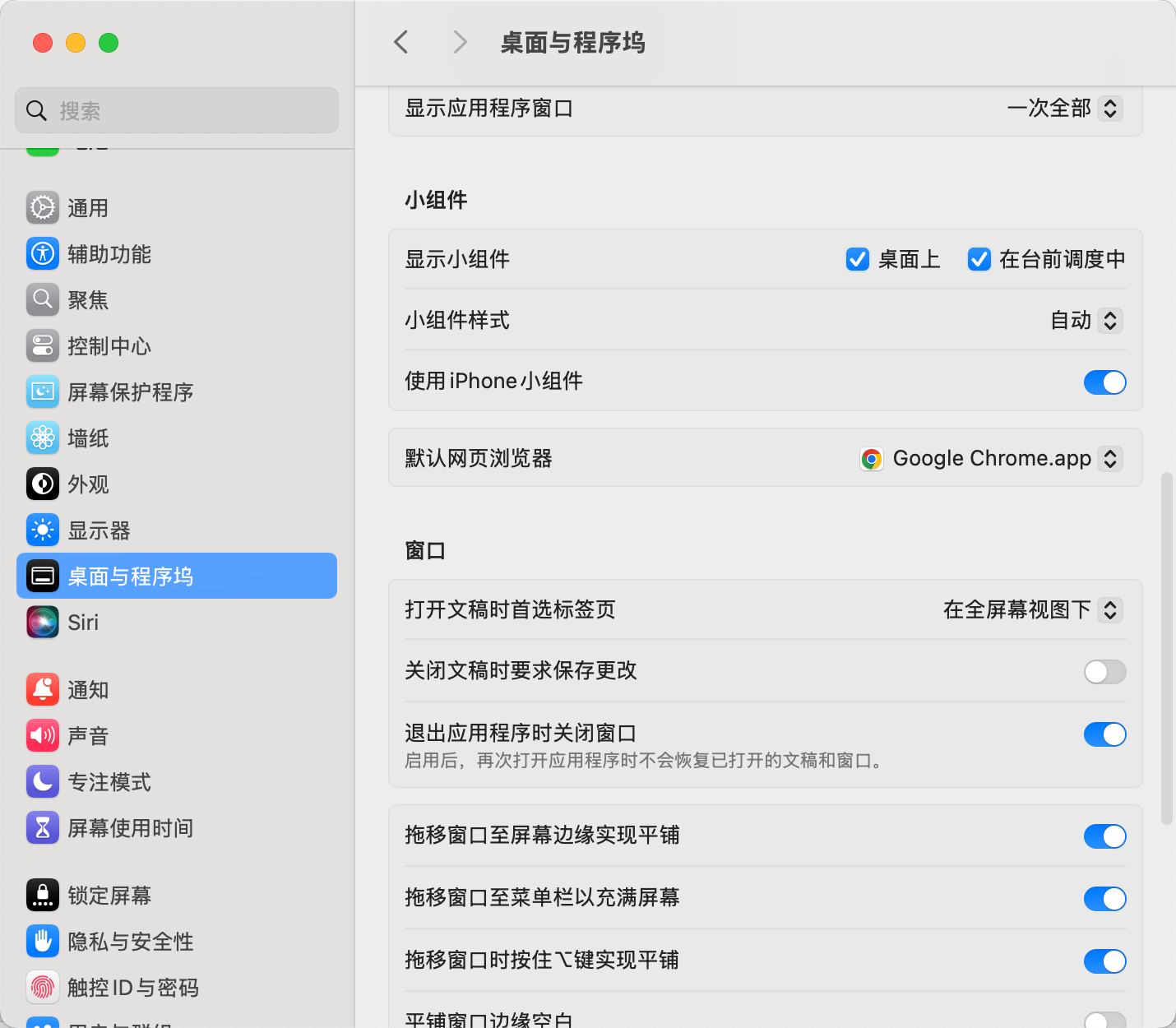
Task: Open 控制中心 settings pane
Action: click(177, 346)
